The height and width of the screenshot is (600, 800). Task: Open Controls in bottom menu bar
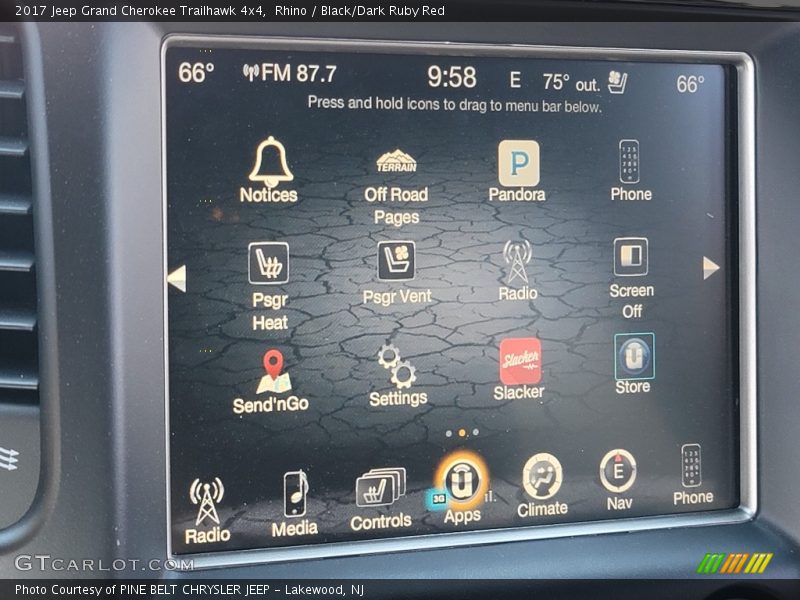(x=381, y=500)
